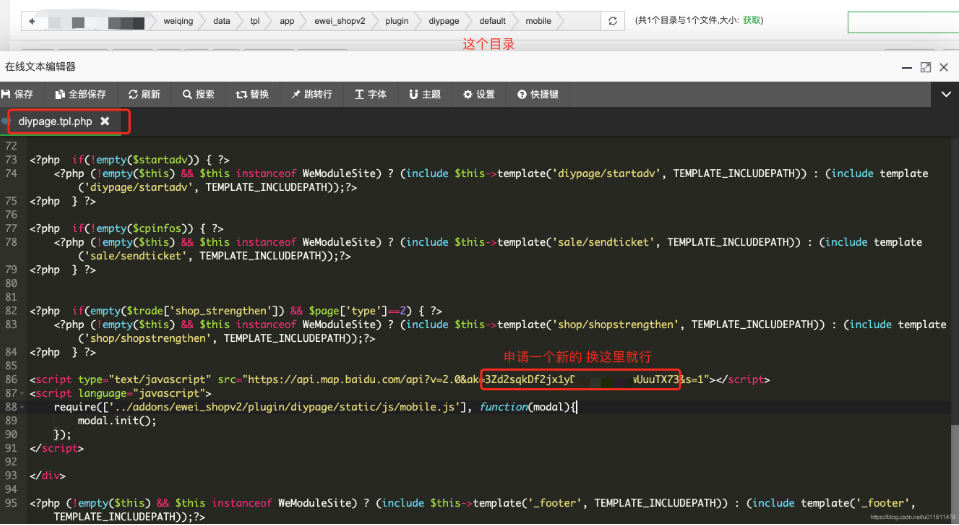Refresh the editor with 刷新 button
The image size is (959, 525).
[x=144, y=94]
